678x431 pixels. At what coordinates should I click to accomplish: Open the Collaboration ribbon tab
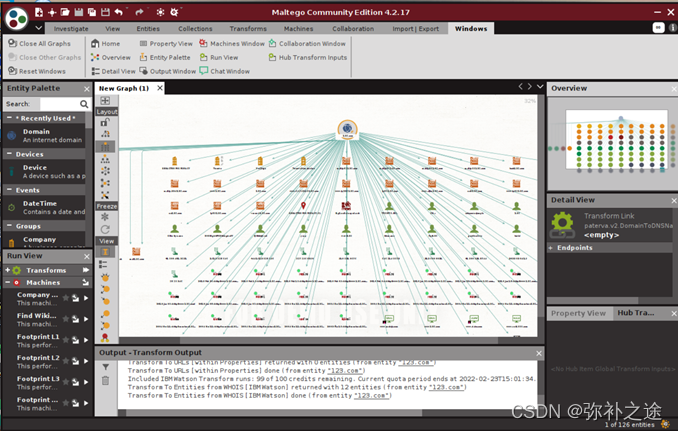353,29
